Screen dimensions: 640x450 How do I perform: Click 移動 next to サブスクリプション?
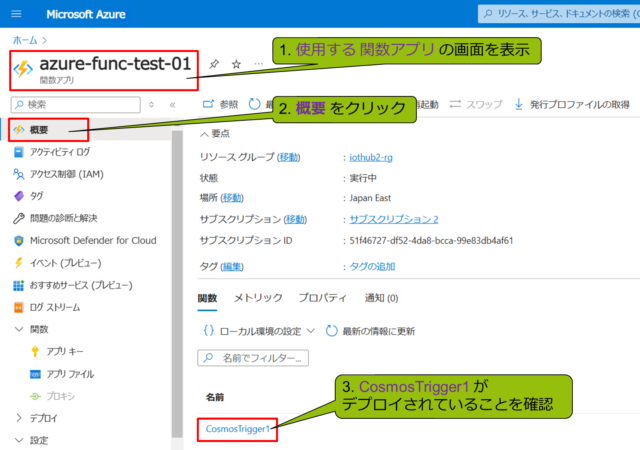click(295, 219)
